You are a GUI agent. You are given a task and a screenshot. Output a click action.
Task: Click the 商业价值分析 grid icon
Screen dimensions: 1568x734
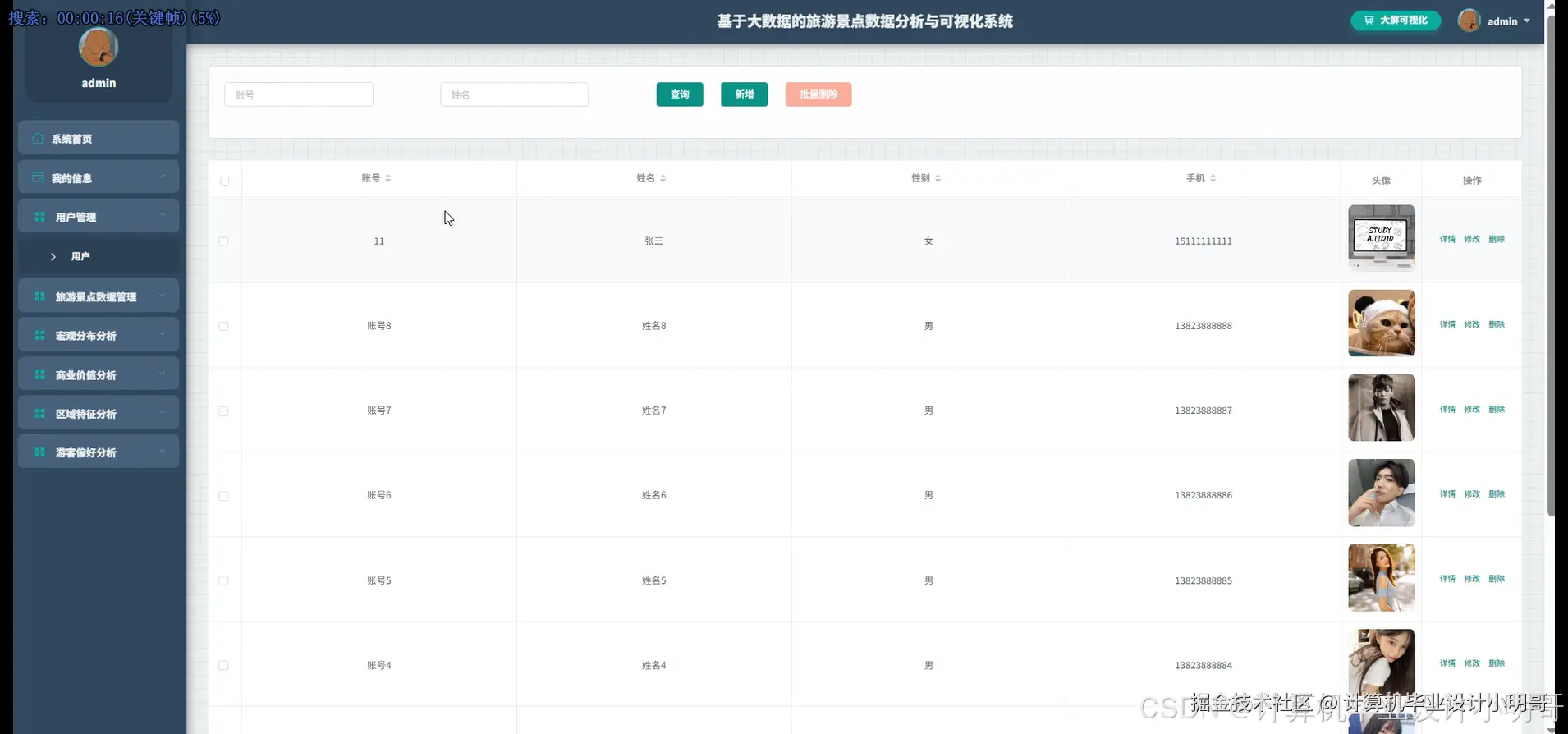click(x=39, y=374)
